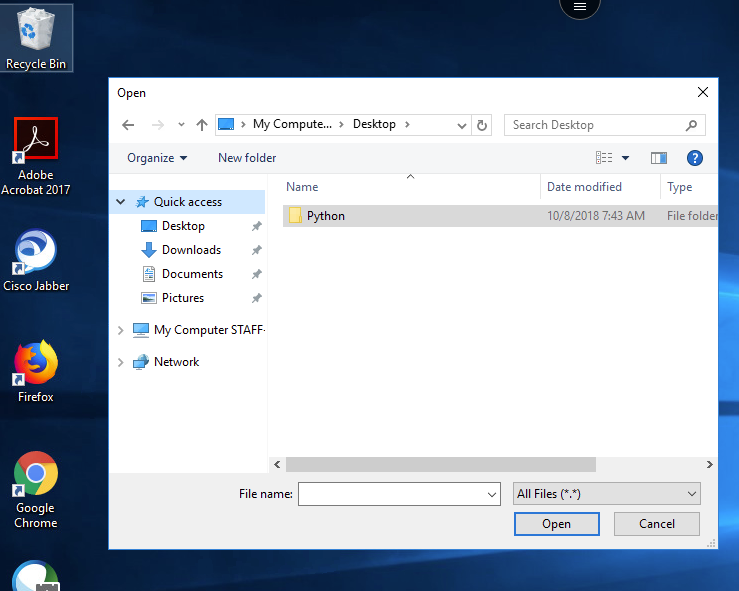This screenshot has width=739, height=591.
Task: Expand the My Computer STAFF node
Action: (121, 330)
